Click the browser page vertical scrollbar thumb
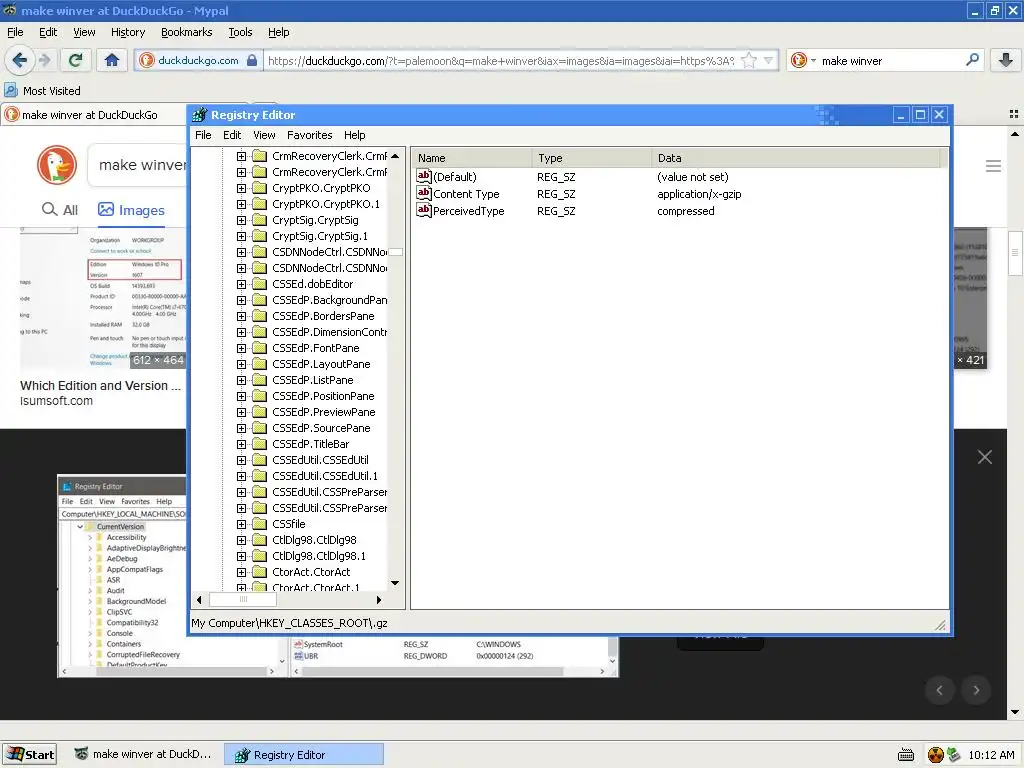Viewport: 1024px width, 768px height. pos(1015,253)
